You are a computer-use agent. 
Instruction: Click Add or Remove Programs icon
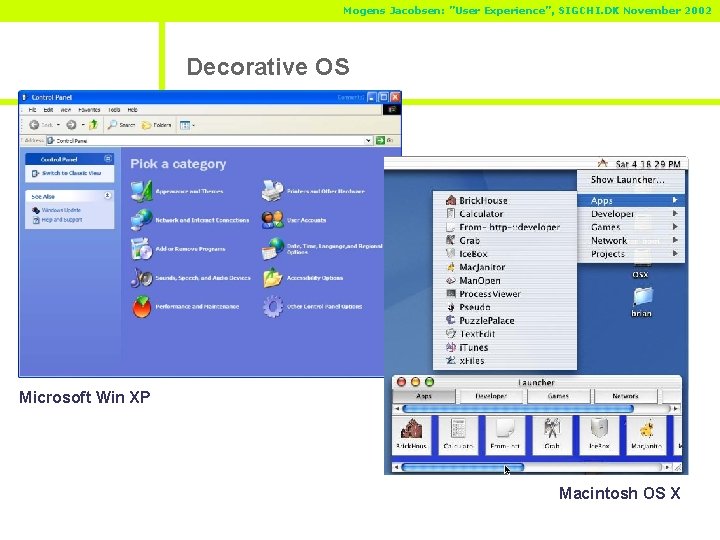(141, 248)
